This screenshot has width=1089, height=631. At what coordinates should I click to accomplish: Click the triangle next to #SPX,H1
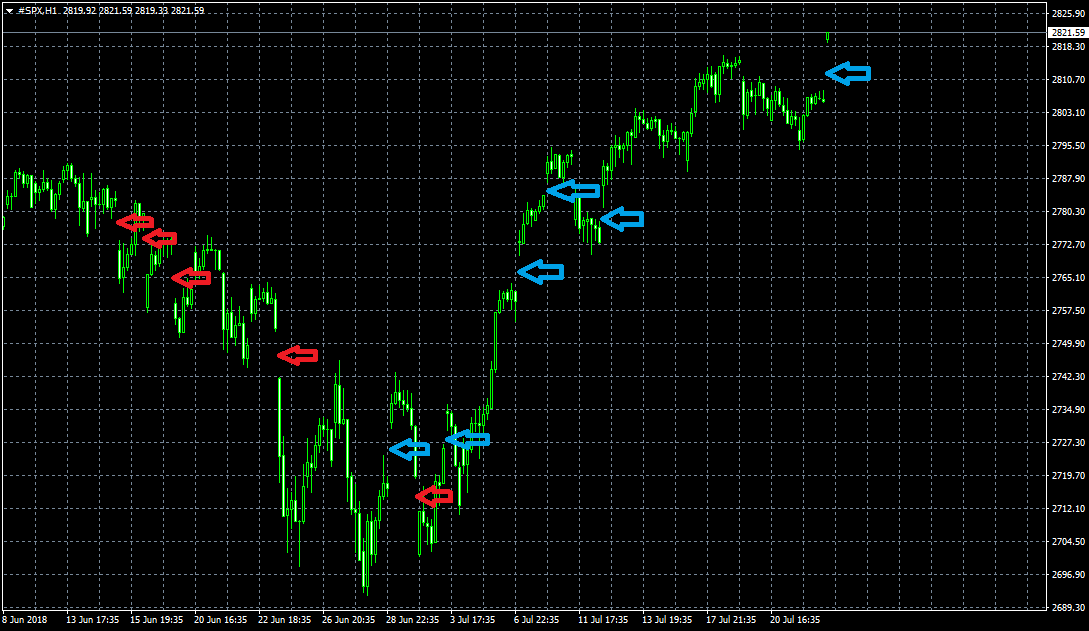(9, 11)
